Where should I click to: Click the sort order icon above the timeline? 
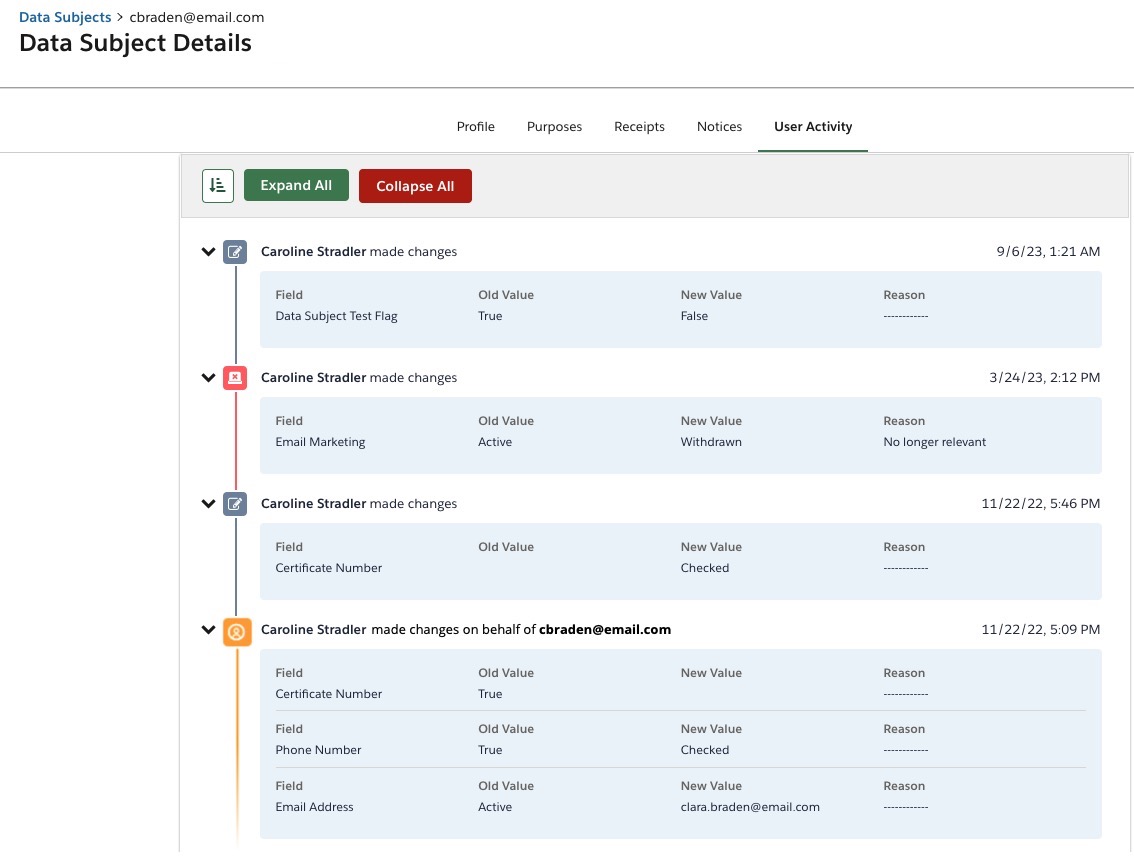point(217,185)
